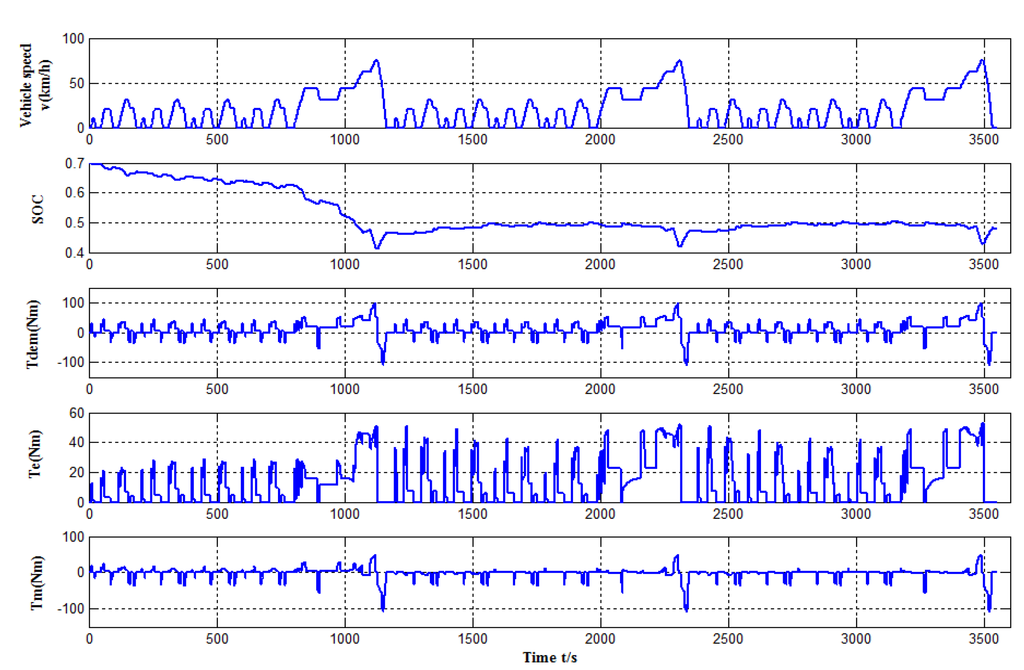
Task: Select the "Tdem(Nm)" y-axis label
Action: [33, 334]
